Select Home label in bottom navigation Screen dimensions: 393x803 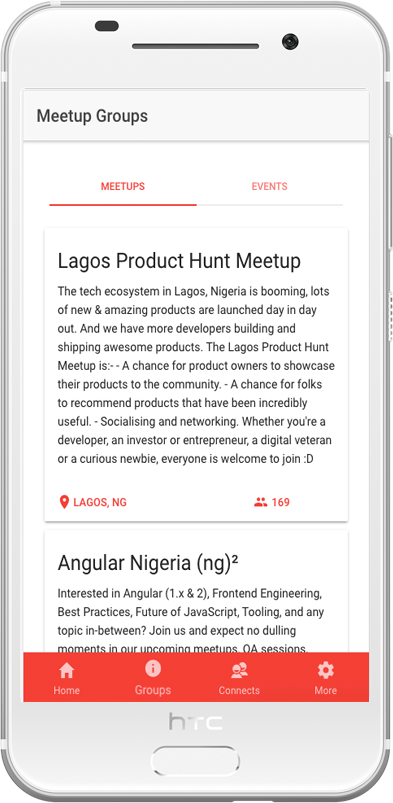(67, 690)
